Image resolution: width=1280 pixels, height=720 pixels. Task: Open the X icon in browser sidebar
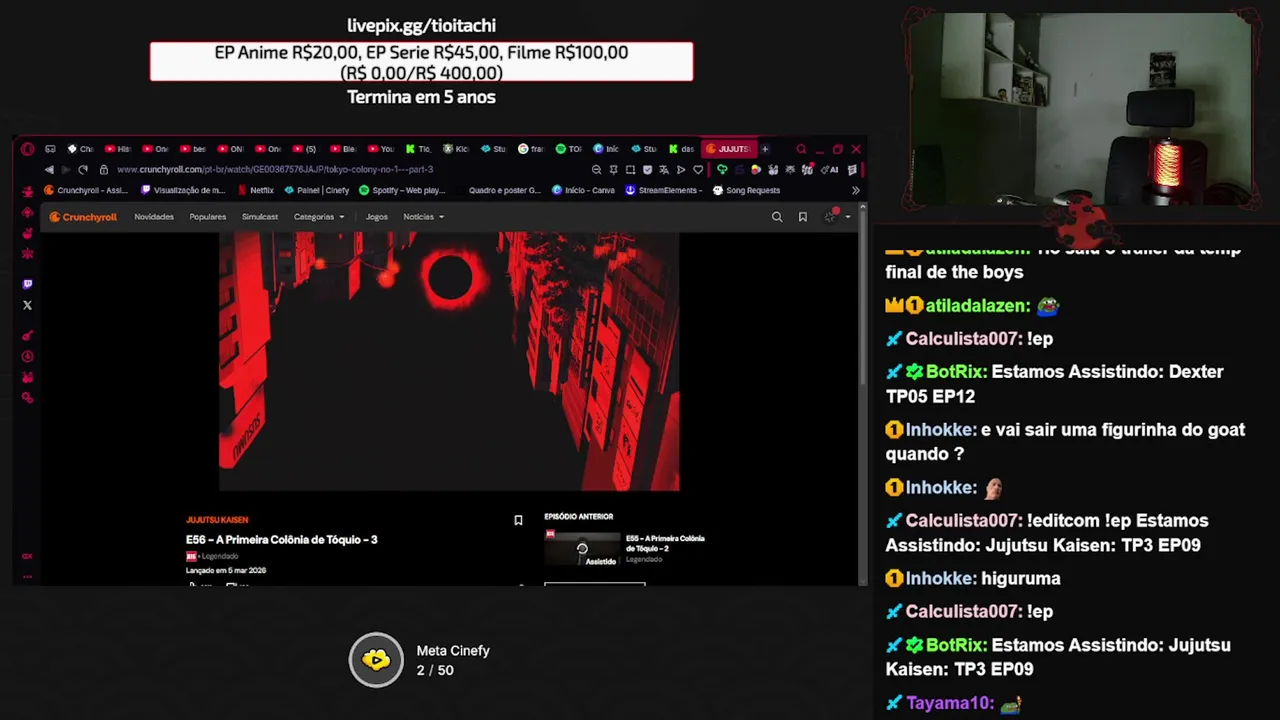(27, 305)
